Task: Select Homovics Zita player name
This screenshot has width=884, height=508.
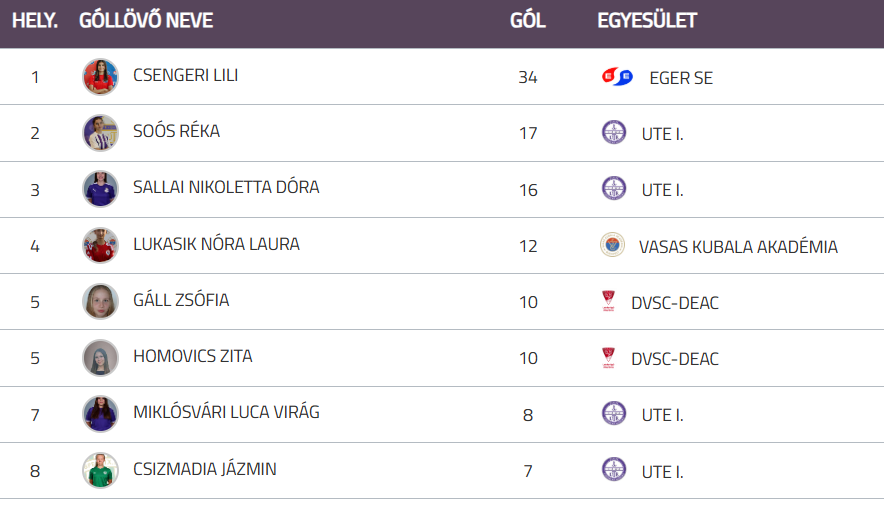Action: click(192, 356)
